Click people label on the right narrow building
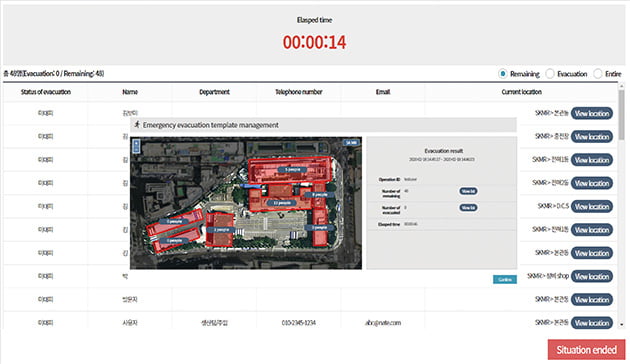This screenshot has width=630, height=364. pos(320,227)
